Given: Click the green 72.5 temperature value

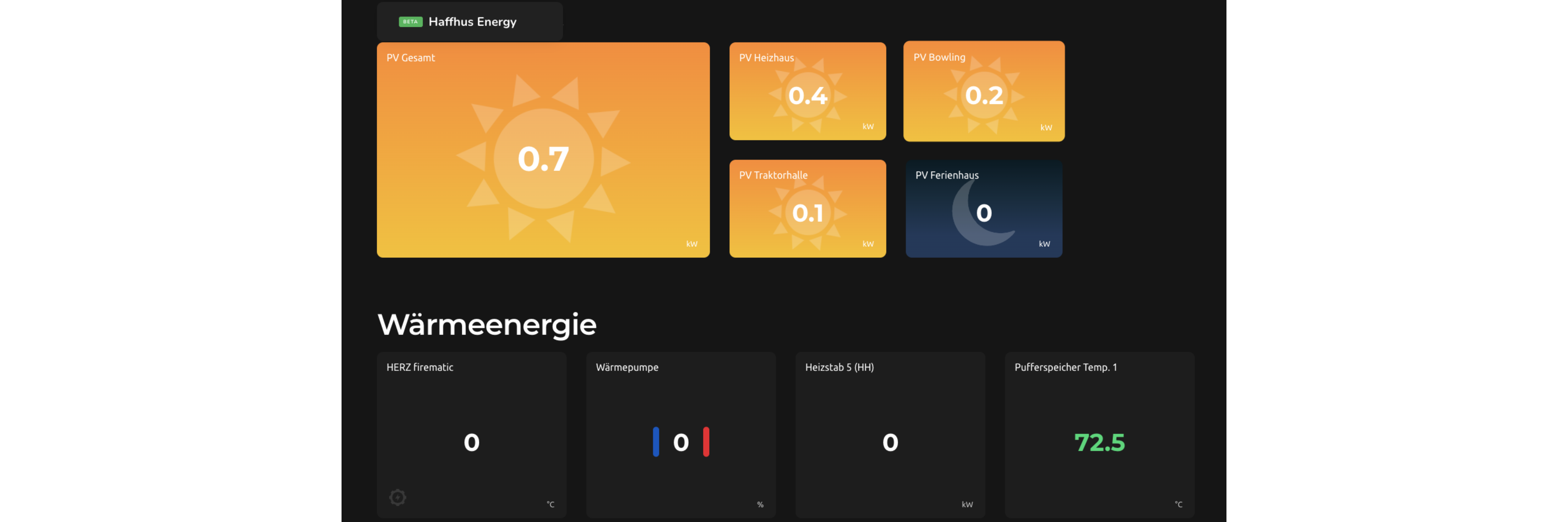Looking at the screenshot, I should point(1099,442).
